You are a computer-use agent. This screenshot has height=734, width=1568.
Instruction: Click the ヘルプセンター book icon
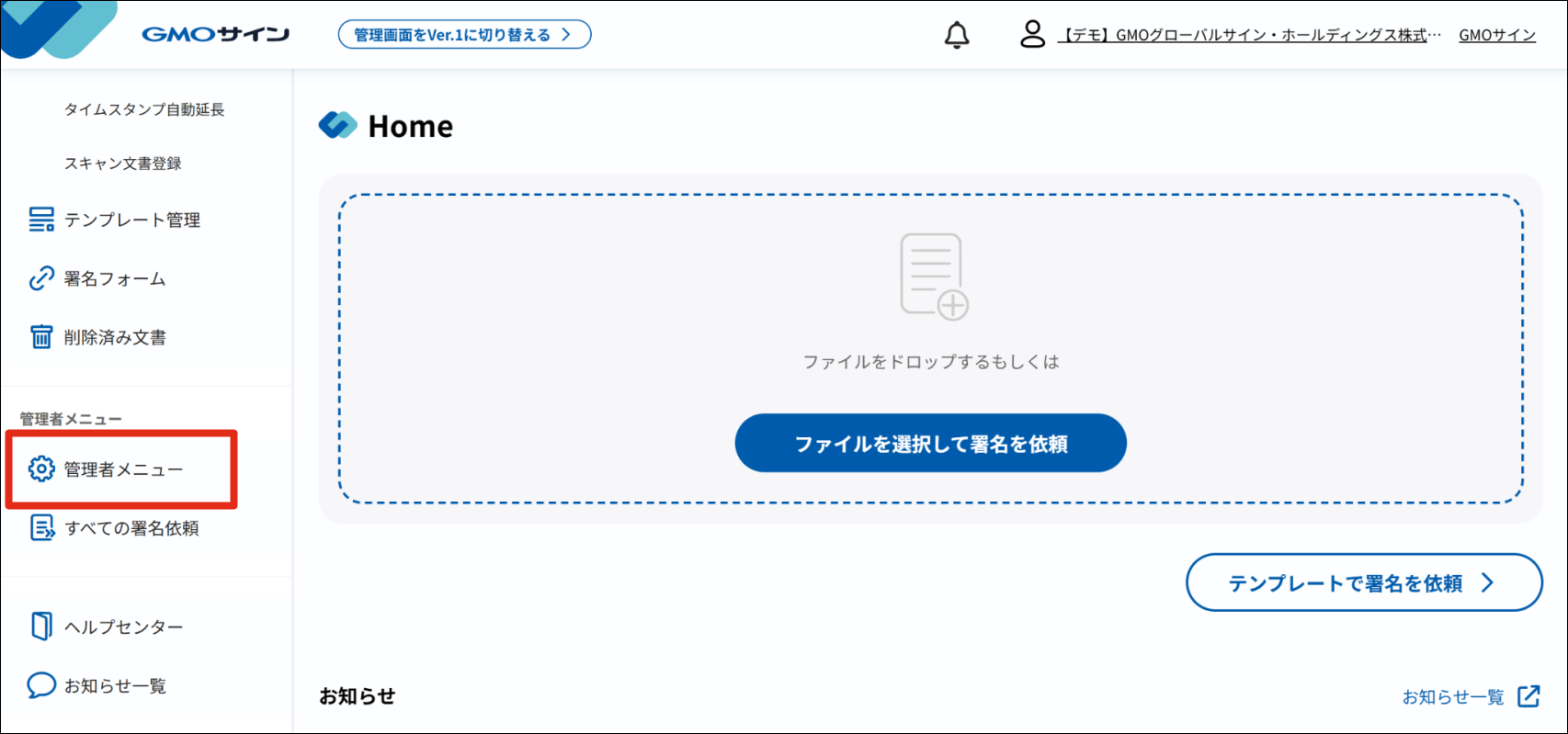41,626
